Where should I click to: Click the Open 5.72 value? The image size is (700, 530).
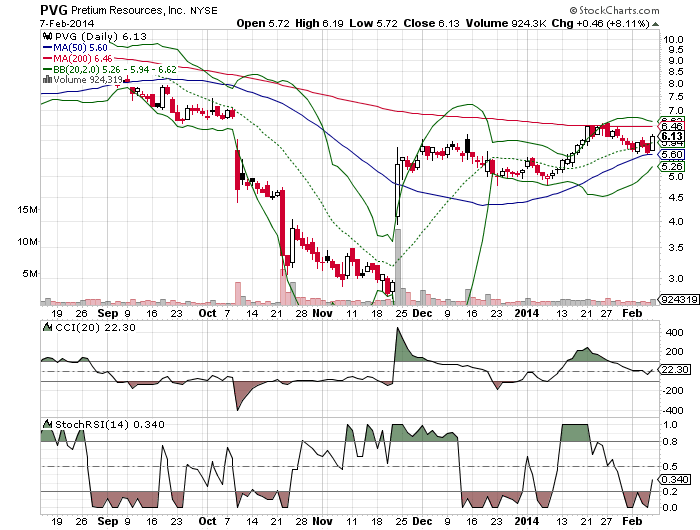[x=263, y=23]
